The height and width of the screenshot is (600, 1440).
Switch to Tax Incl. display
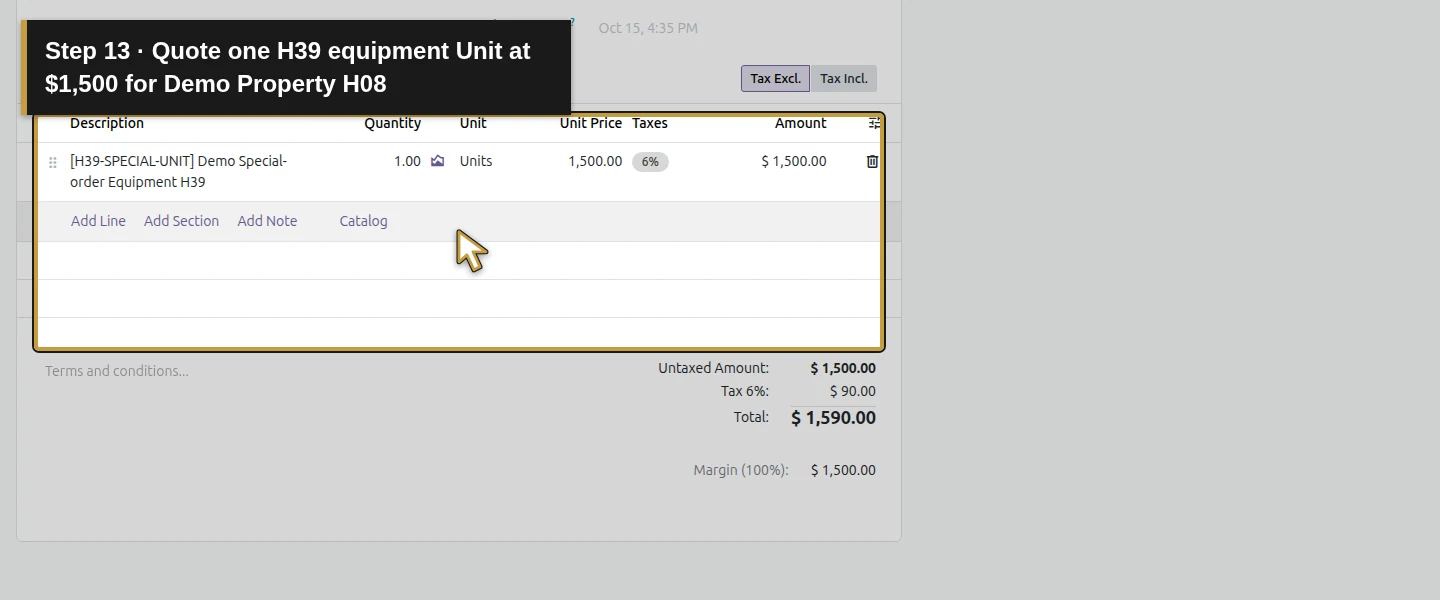843,79
